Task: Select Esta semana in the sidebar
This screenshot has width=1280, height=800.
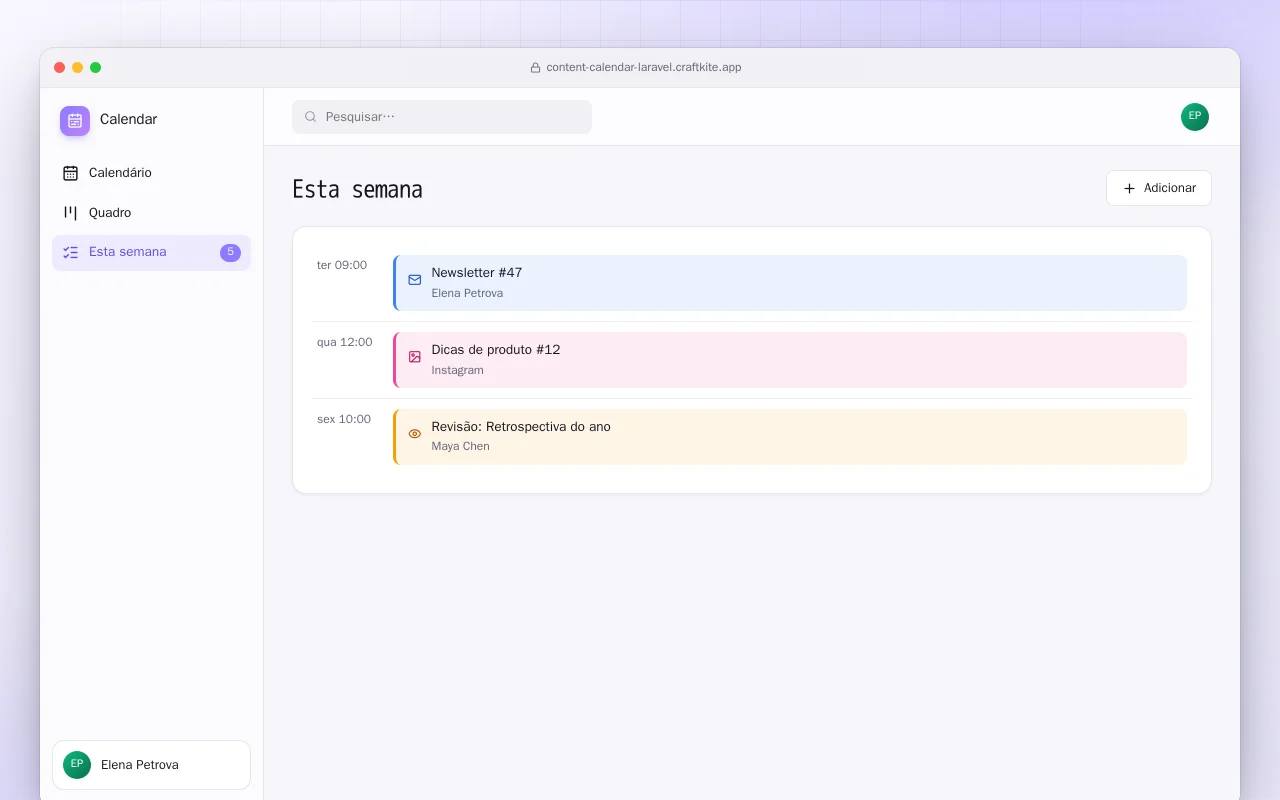Action: point(151,253)
